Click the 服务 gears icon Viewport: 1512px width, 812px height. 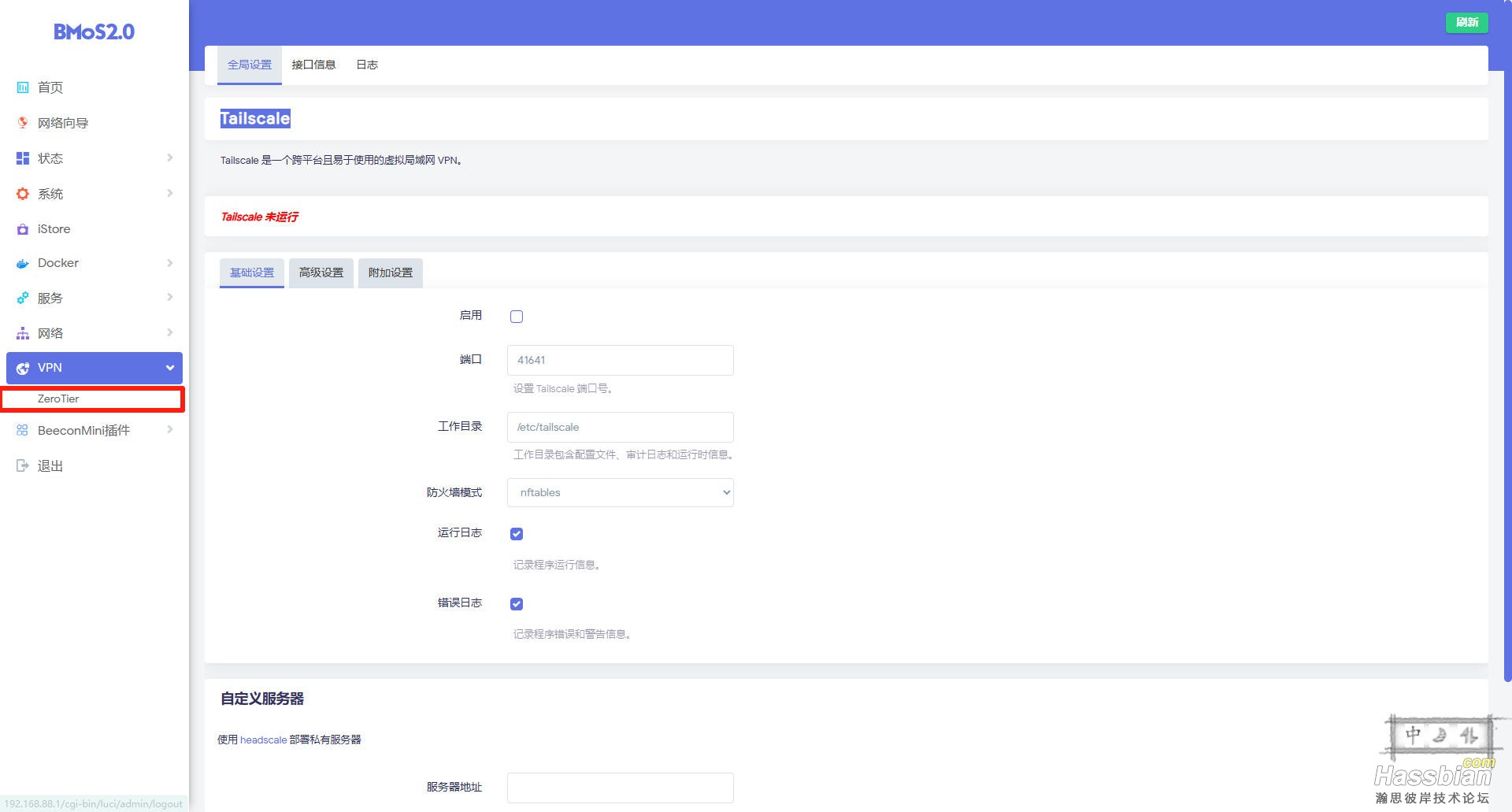pos(23,298)
